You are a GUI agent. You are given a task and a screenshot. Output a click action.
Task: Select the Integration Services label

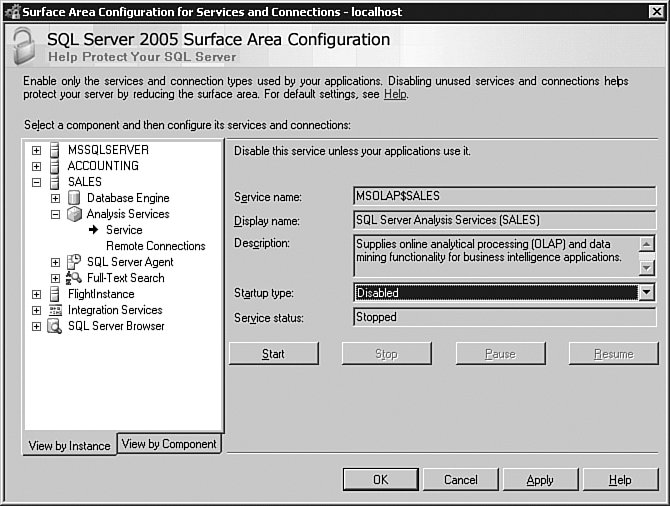point(115,310)
